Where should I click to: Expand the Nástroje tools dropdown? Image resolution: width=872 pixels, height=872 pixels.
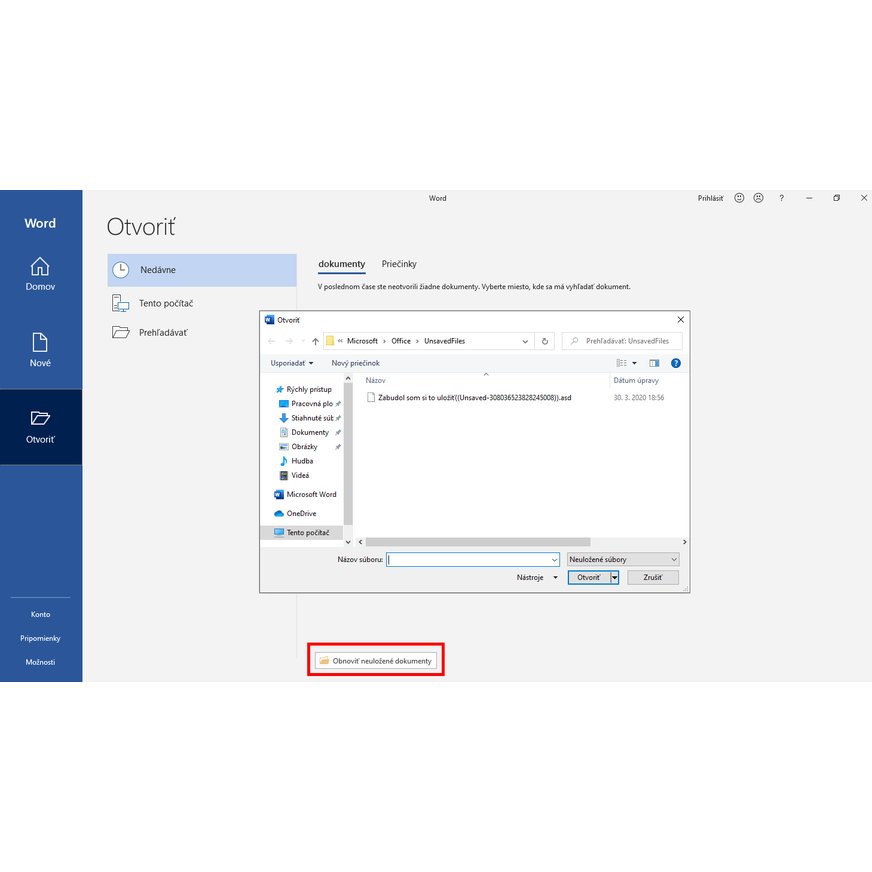tap(537, 578)
